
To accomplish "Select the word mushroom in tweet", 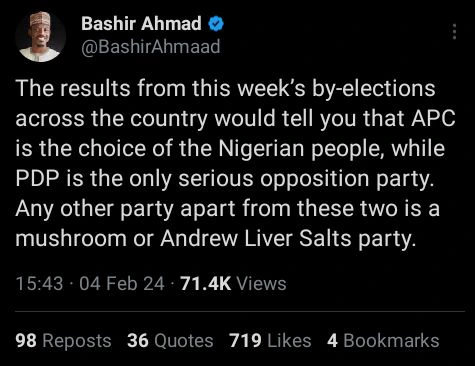I will click(x=71, y=238).
